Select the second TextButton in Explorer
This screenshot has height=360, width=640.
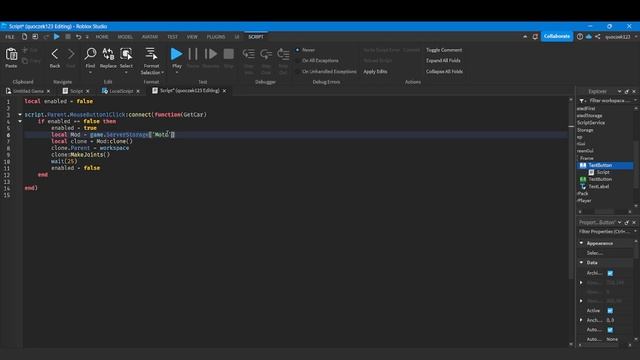tap(600, 179)
